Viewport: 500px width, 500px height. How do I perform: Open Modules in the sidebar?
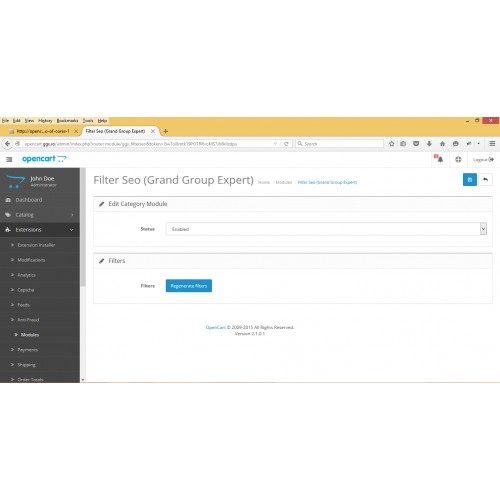pos(30,335)
